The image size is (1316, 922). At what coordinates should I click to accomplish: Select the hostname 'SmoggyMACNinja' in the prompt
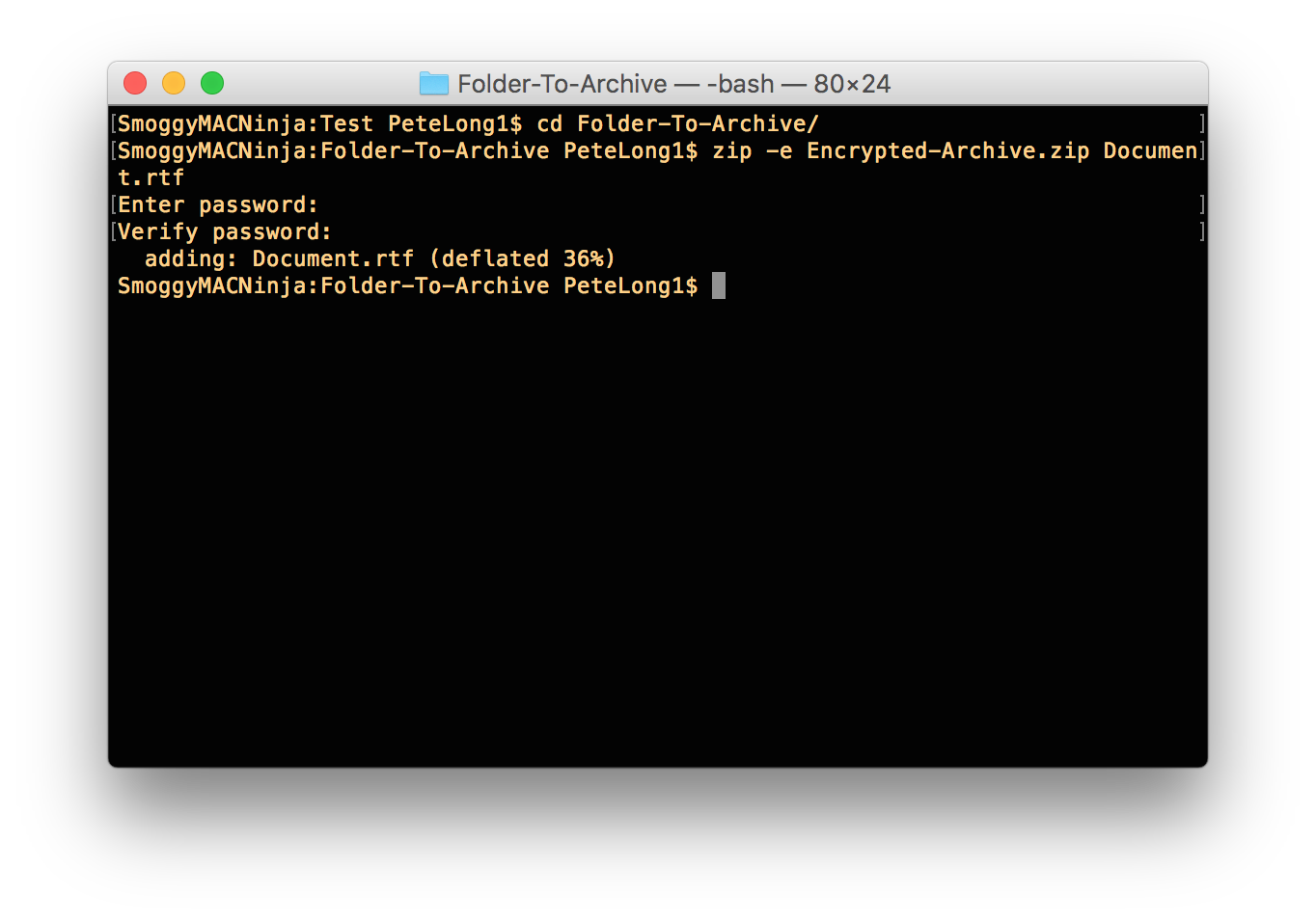pyautogui.click(x=213, y=123)
